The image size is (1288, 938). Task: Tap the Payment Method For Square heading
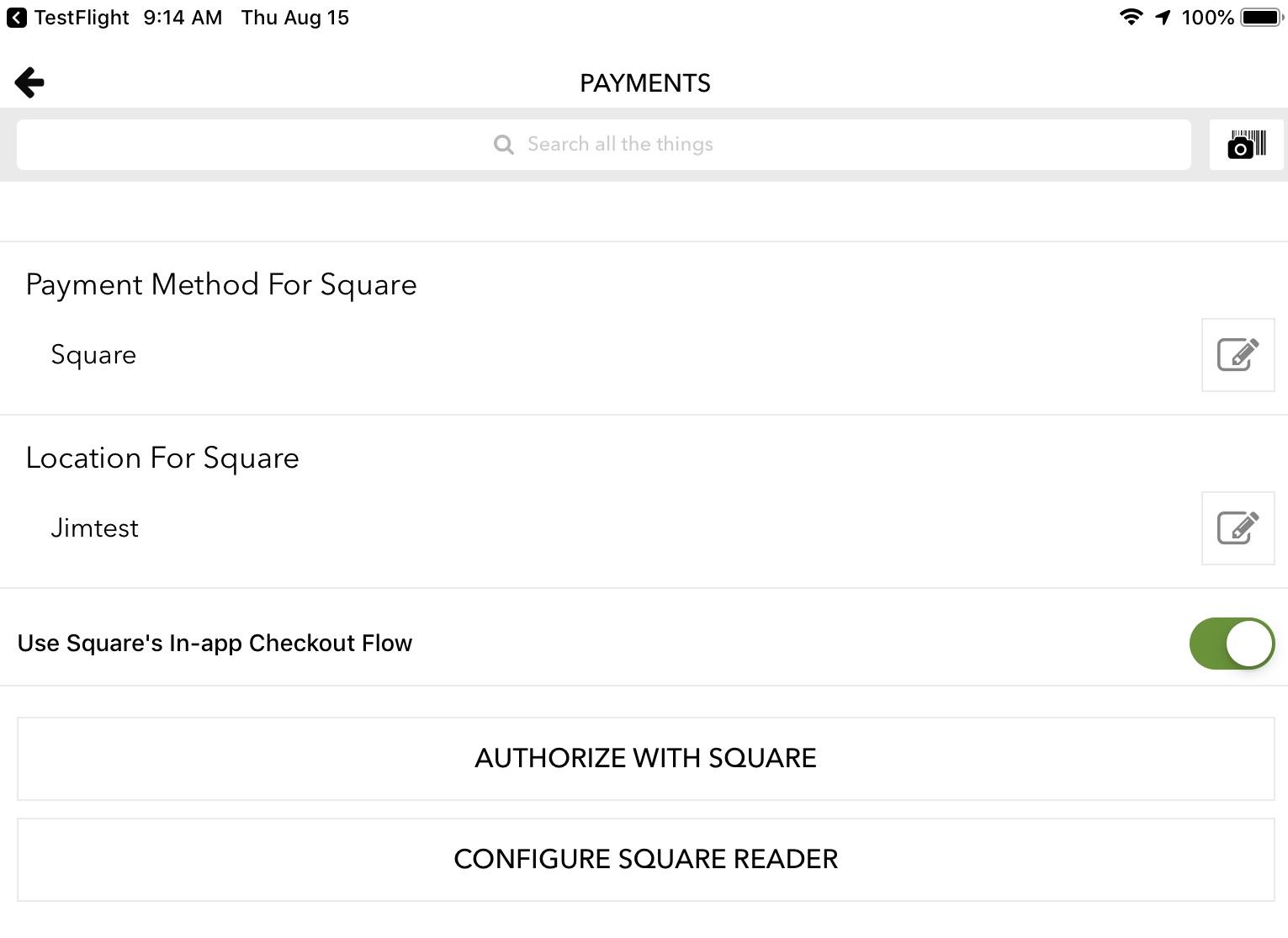click(x=221, y=285)
